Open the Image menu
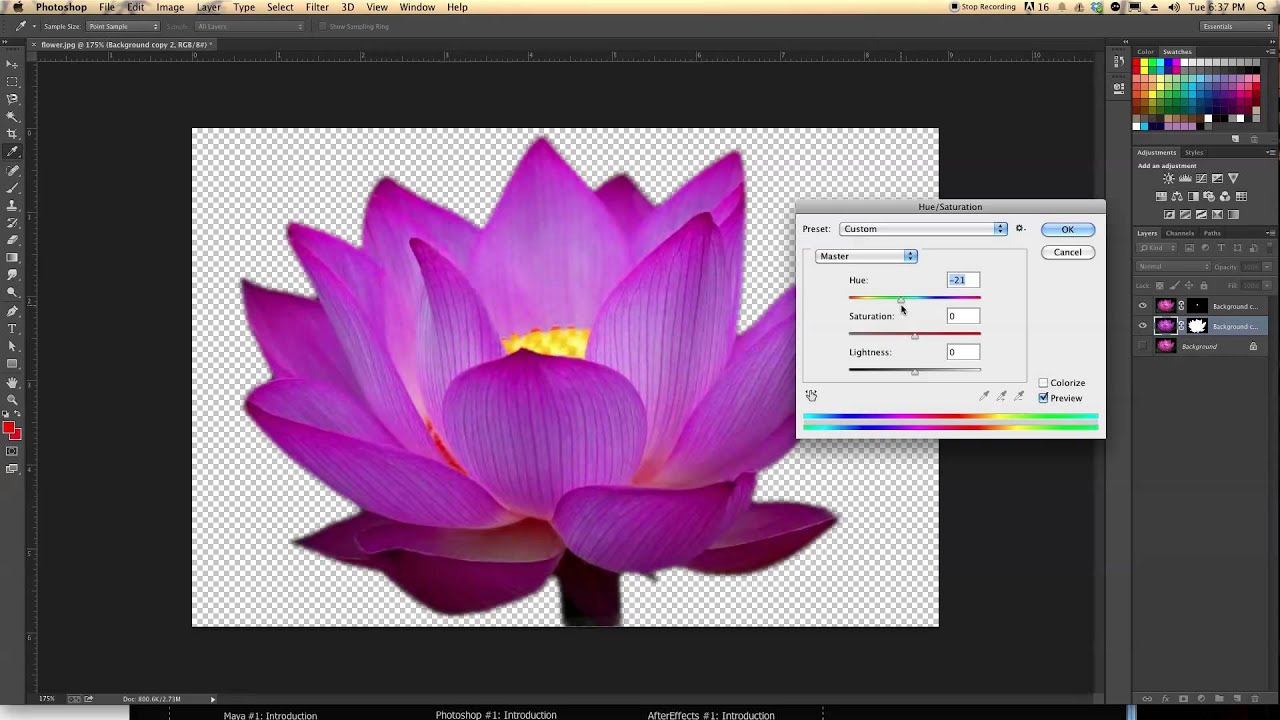The width and height of the screenshot is (1280, 720). pos(170,7)
